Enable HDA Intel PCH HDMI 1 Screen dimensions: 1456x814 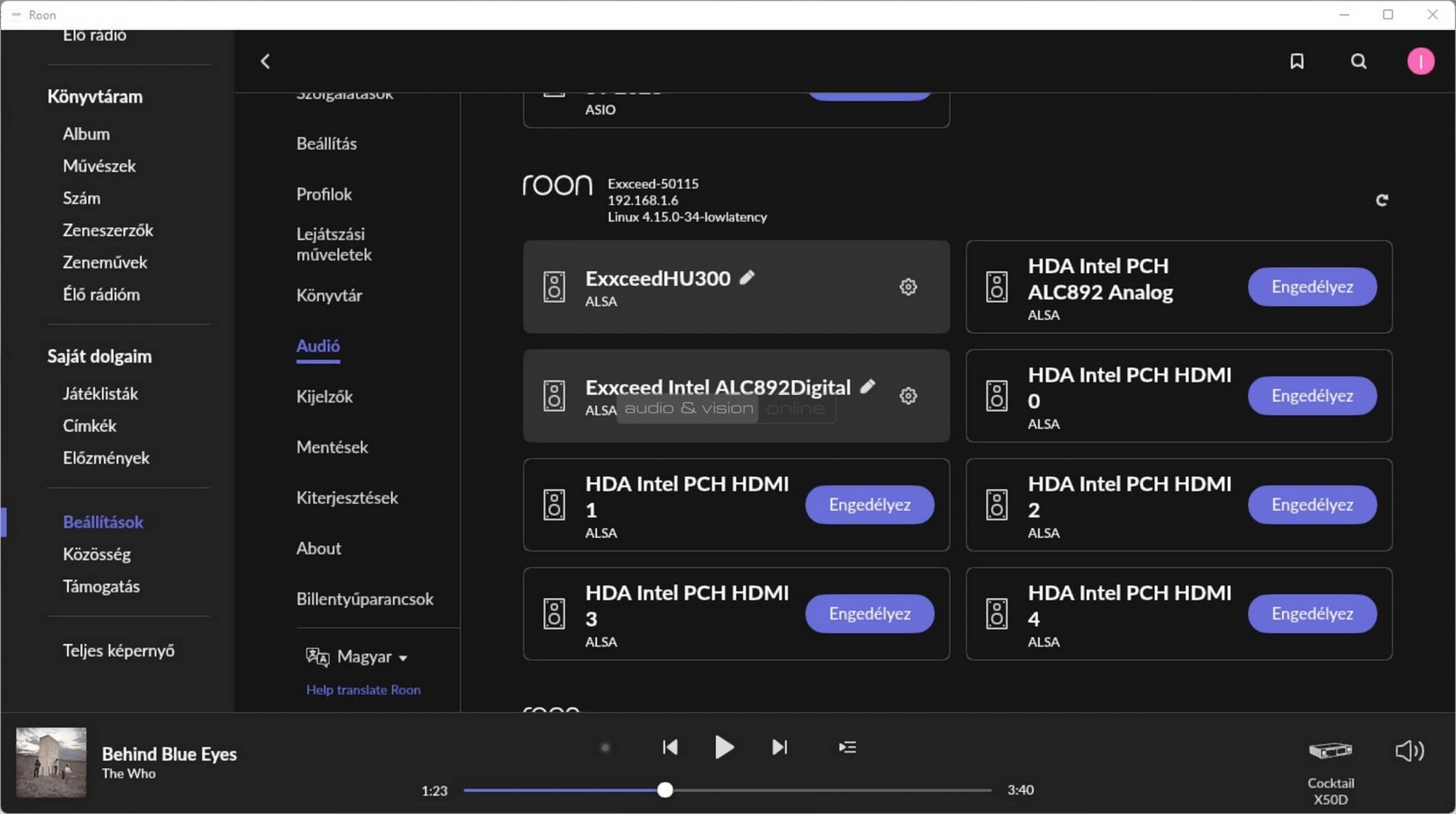click(869, 505)
